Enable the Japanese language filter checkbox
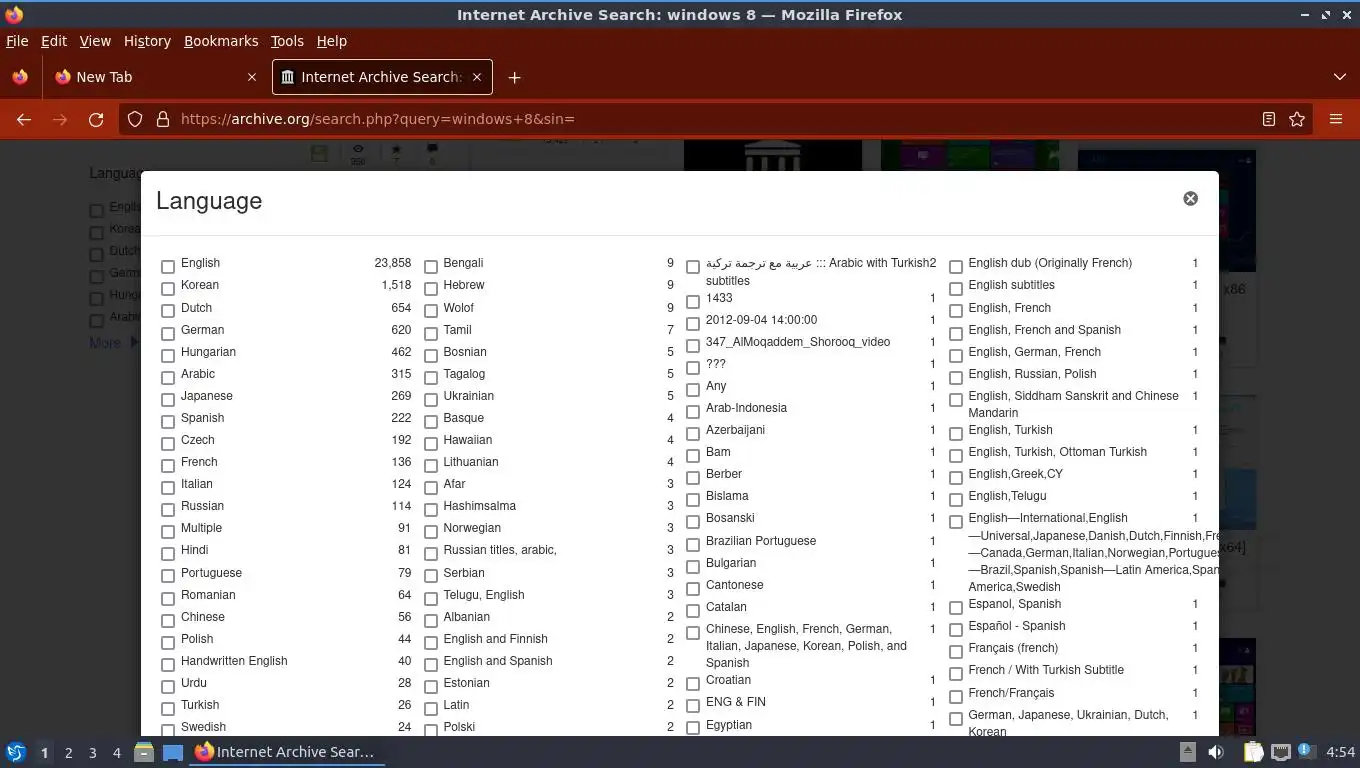Screen dimensions: 1360x768 point(168,399)
